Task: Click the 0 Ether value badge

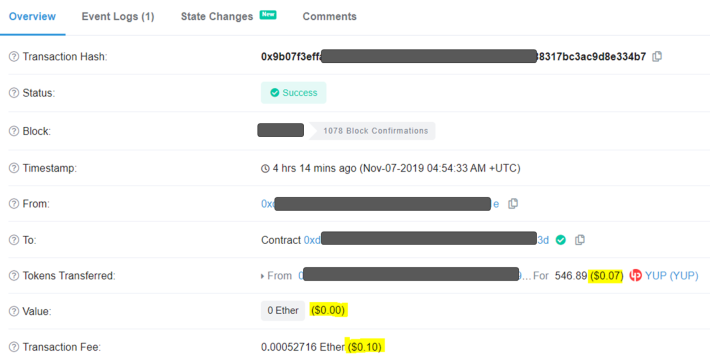Action: click(x=283, y=310)
